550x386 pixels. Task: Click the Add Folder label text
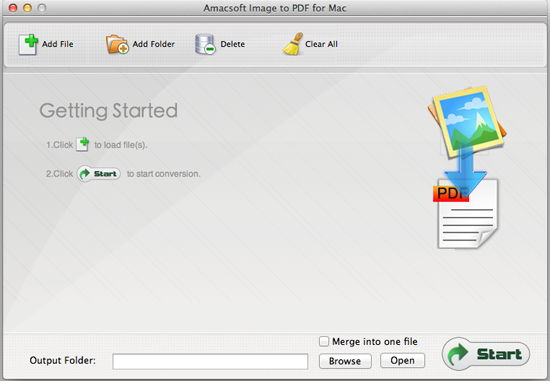click(x=154, y=44)
